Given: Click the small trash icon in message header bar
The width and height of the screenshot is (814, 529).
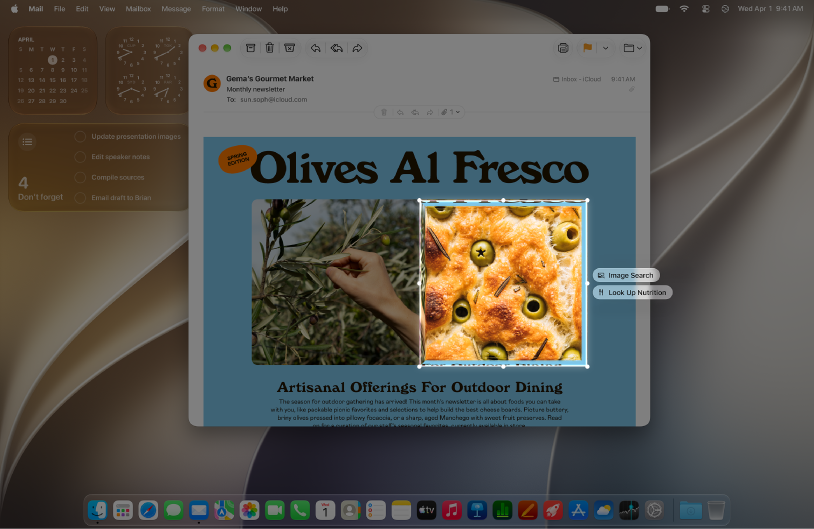Looking at the screenshot, I should coord(384,112).
